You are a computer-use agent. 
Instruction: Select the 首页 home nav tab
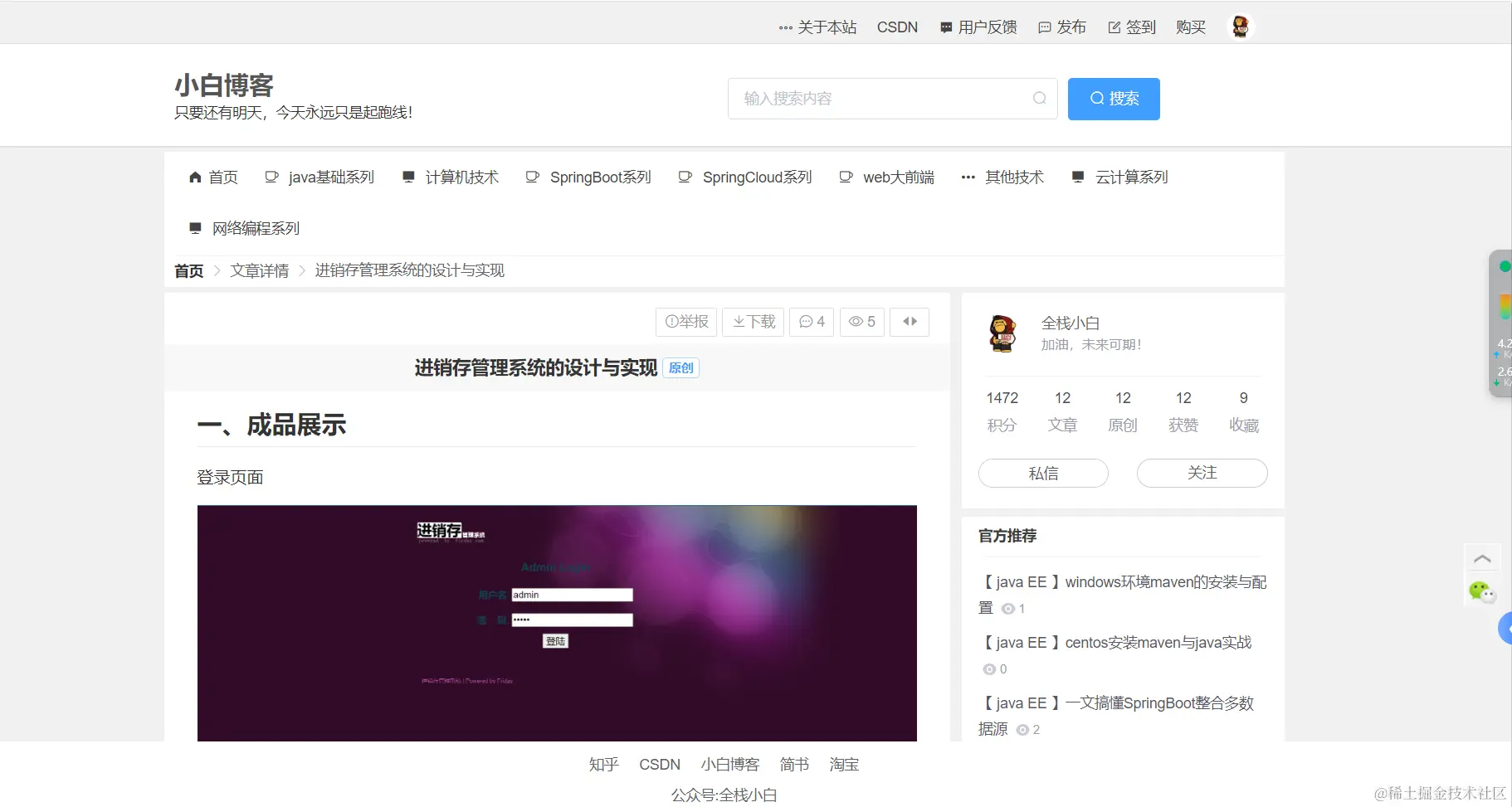213,177
